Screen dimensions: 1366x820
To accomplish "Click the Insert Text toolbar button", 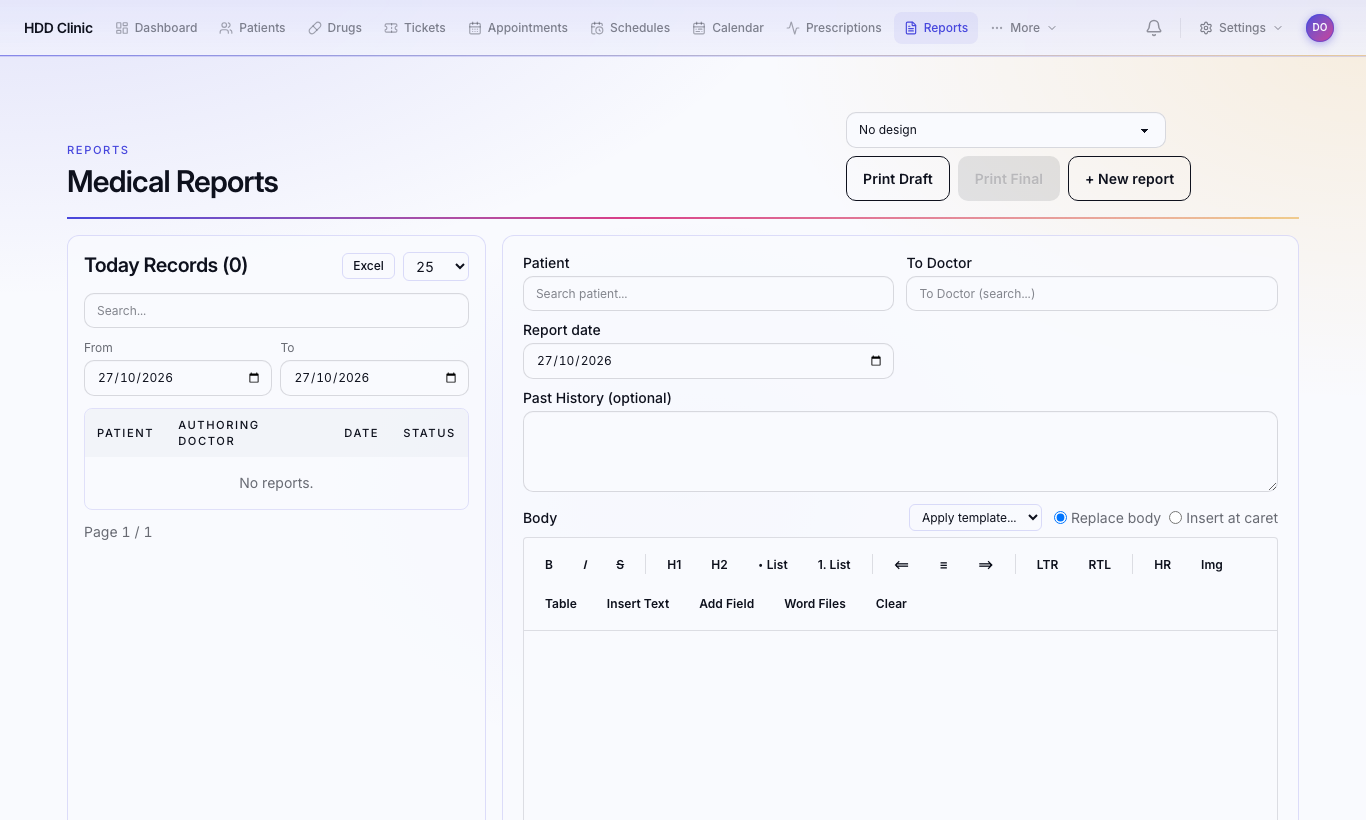I will tap(638, 604).
